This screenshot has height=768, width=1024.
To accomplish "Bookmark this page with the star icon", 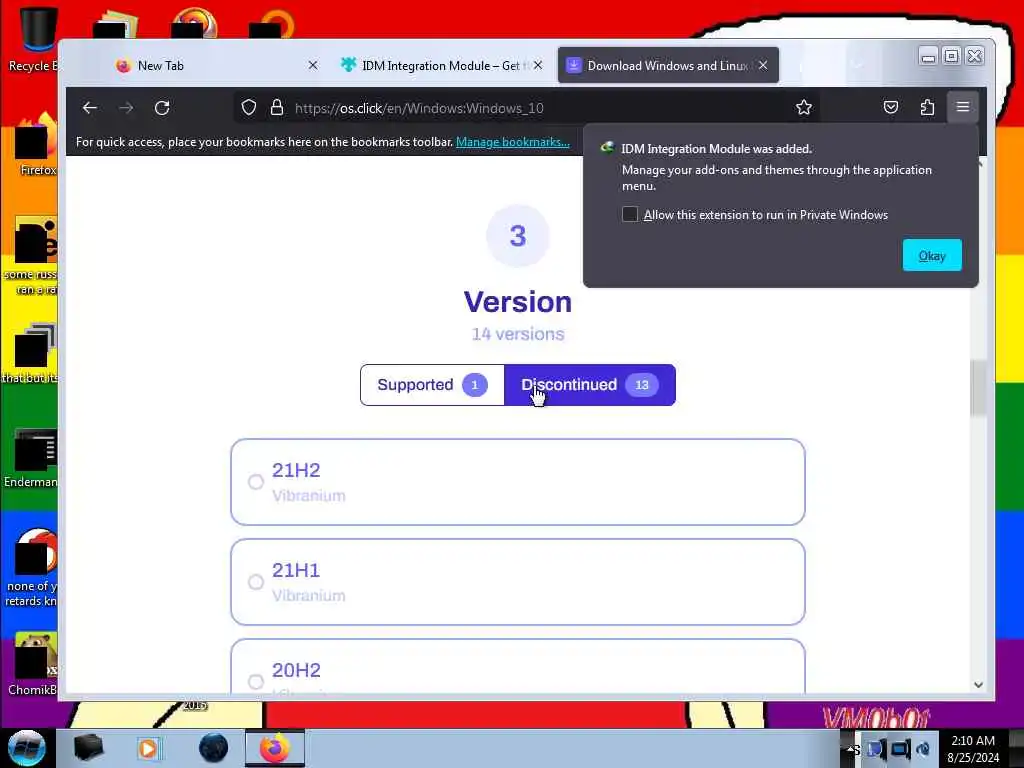I will coord(804,108).
